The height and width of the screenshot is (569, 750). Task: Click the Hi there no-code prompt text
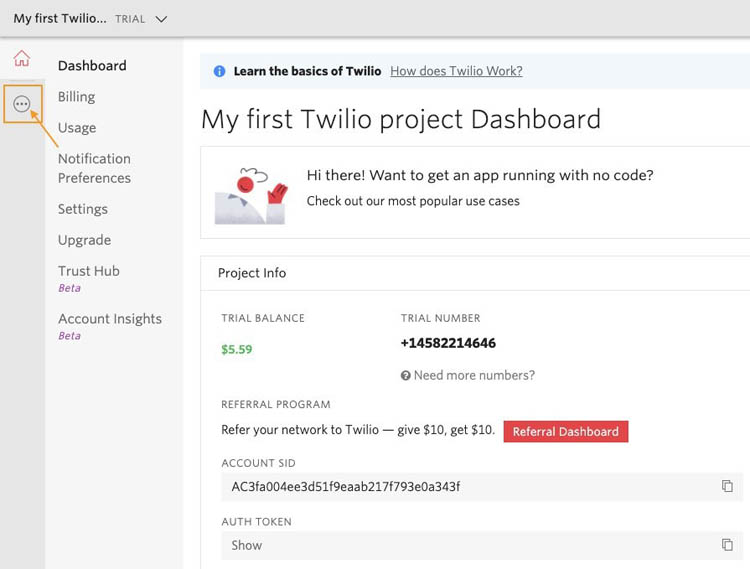tap(480, 175)
